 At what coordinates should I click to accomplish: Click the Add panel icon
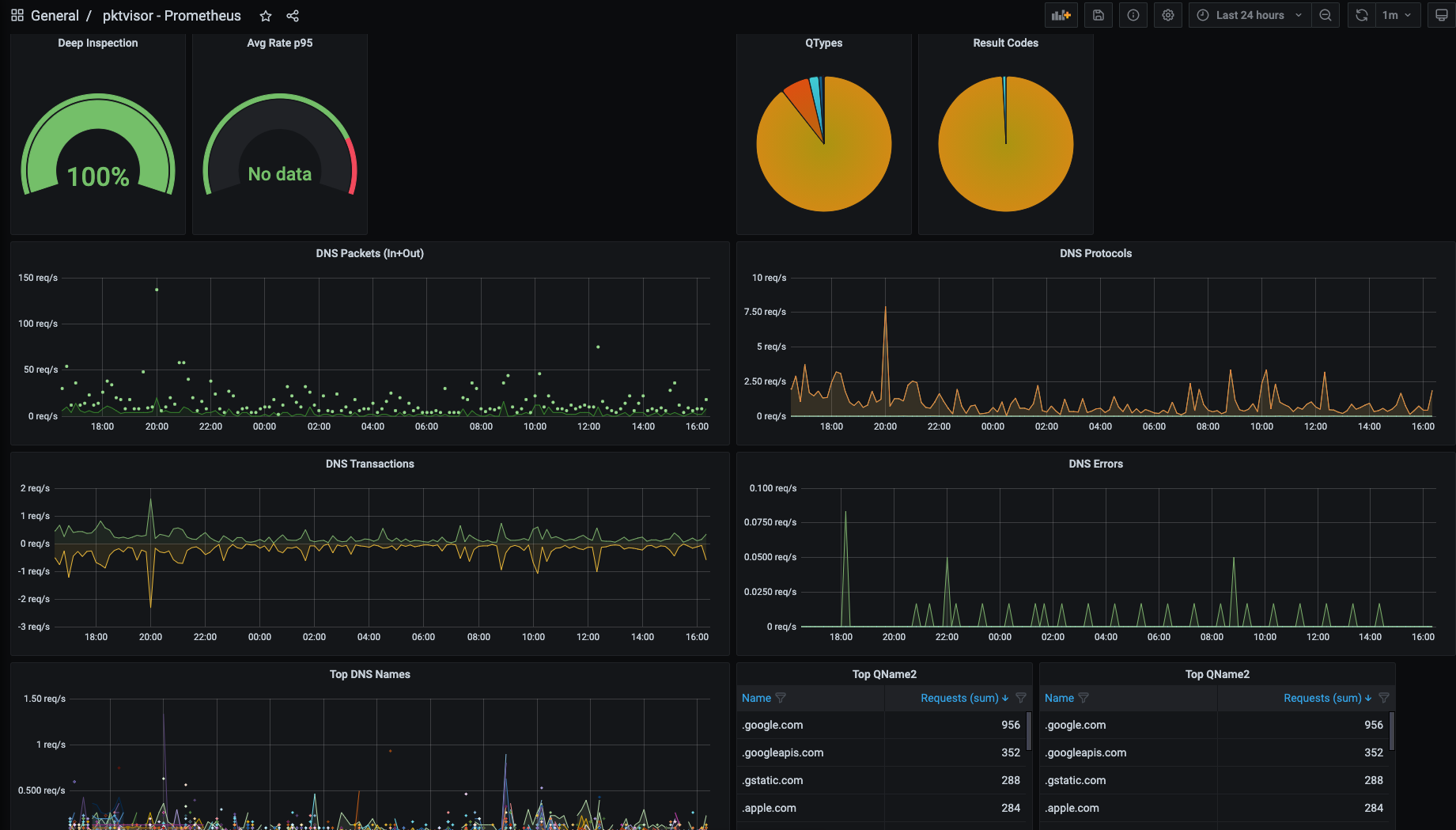coord(1061,14)
